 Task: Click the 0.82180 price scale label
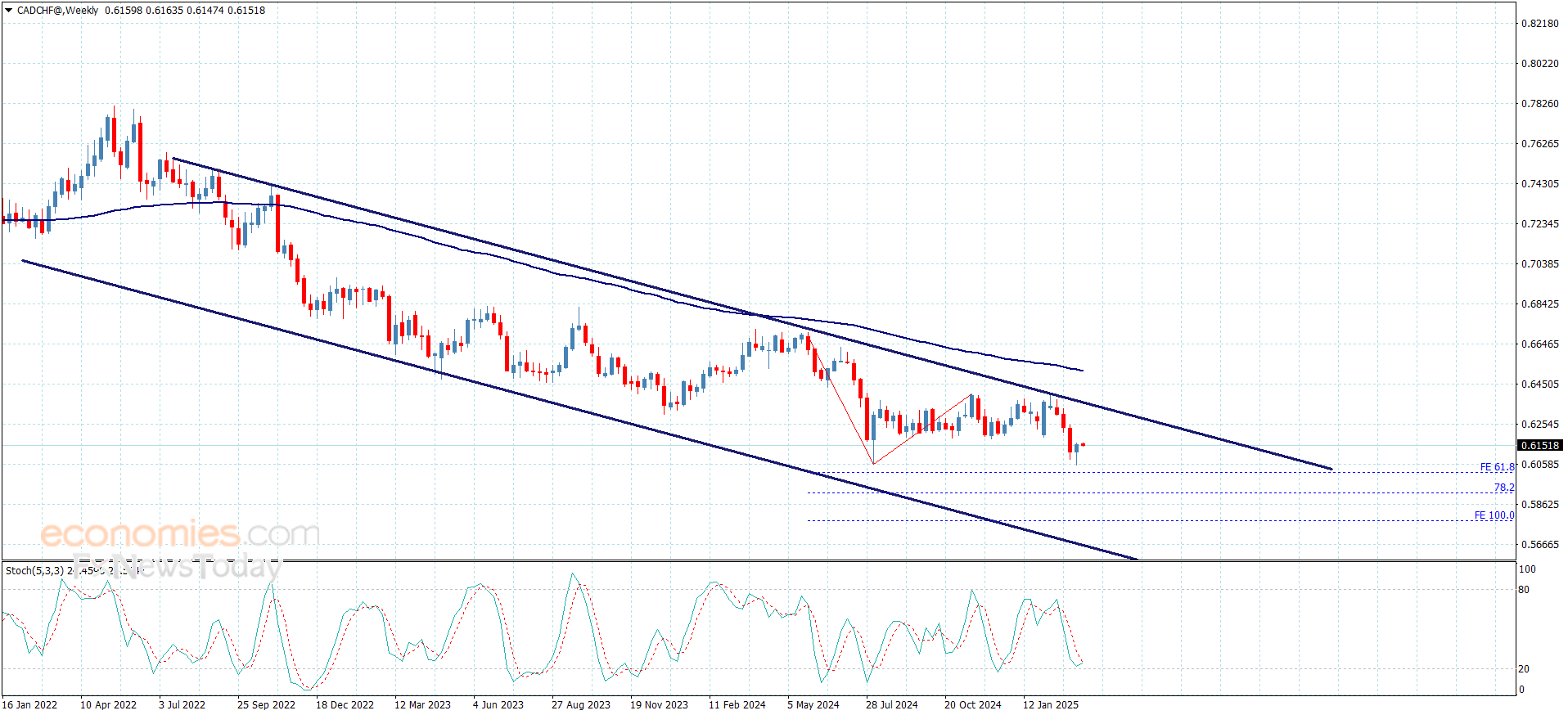1539,23
